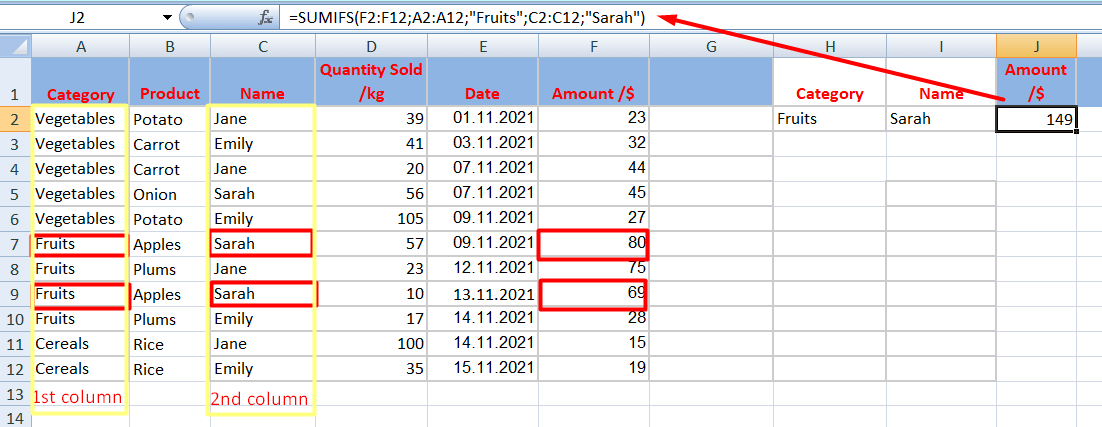Select row 12 header
Screen dimensions: 1102x427
tap(15, 369)
